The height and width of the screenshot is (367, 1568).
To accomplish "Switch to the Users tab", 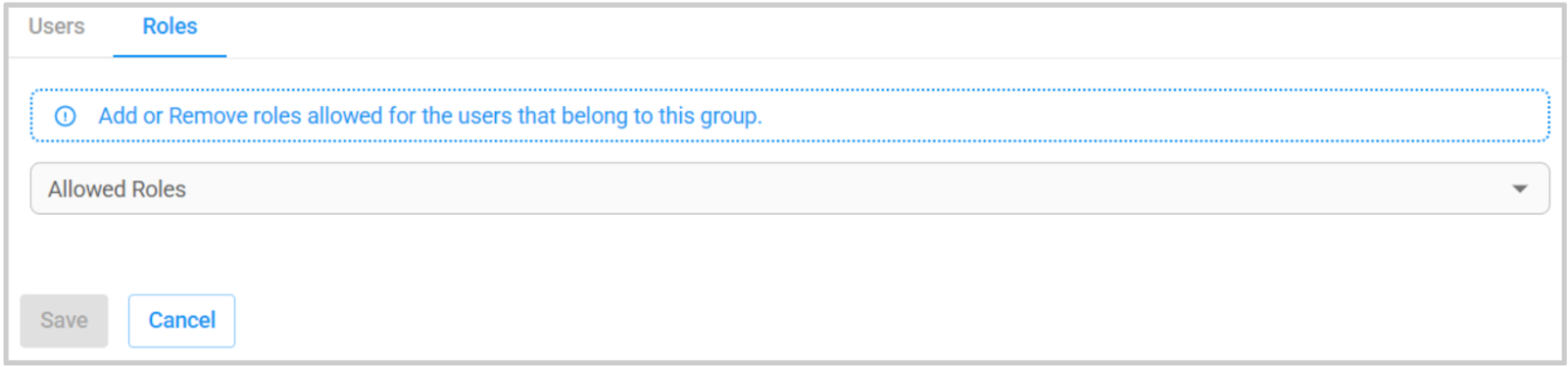I will 57,26.
